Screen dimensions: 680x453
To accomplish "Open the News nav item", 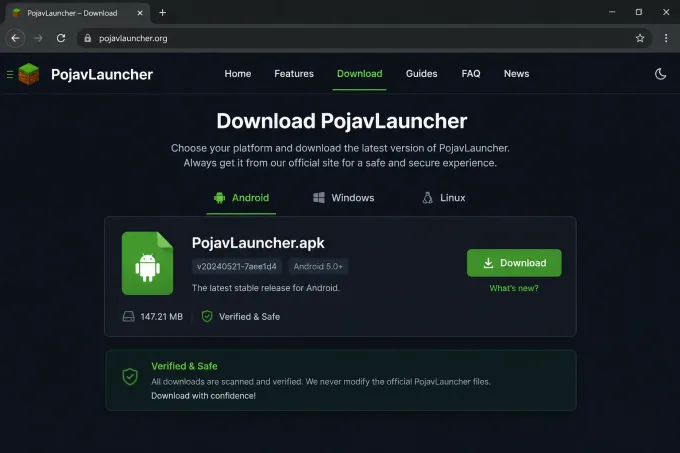I will (516, 74).
